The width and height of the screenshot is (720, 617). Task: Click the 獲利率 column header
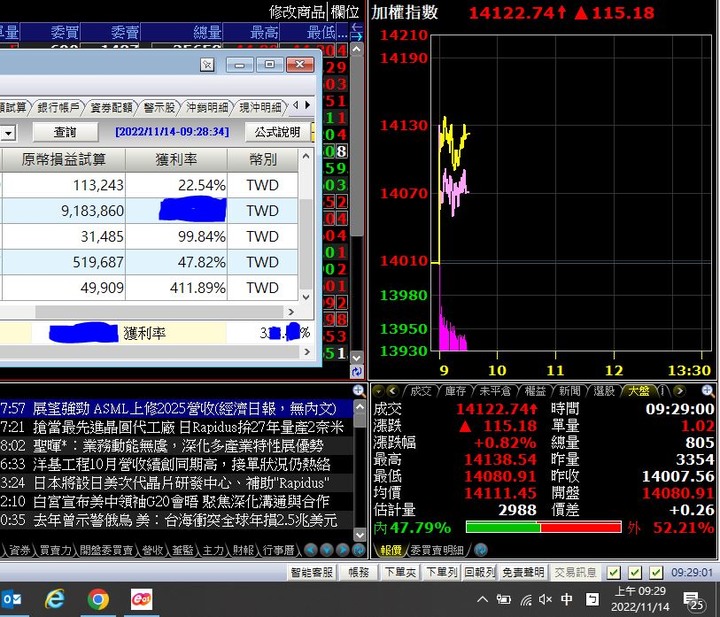[x=176, y=160]
